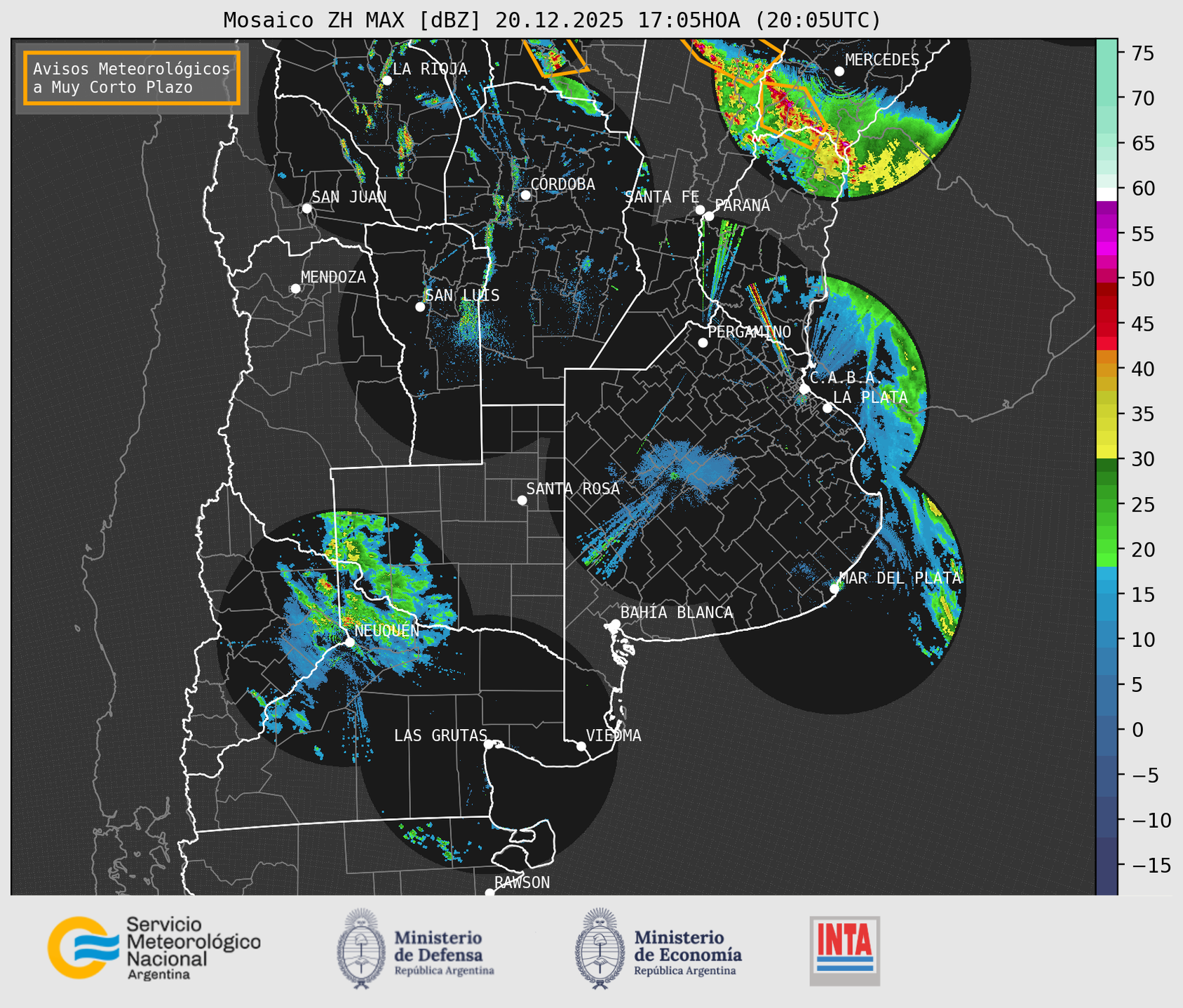This screenshot has height=1008, width=1183.
Task: Click the RAWSON city marker dot
Action: tap(489, 893)
